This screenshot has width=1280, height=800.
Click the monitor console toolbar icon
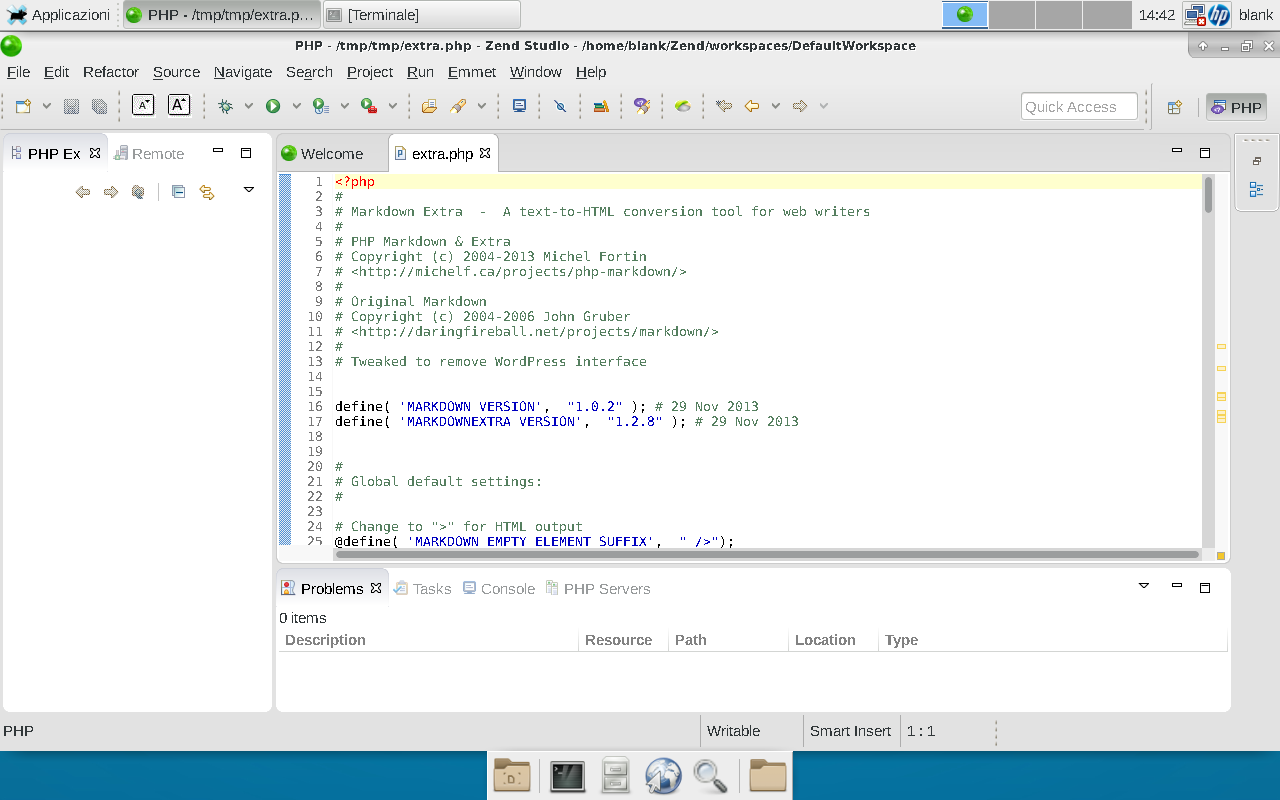pos(519,106)
